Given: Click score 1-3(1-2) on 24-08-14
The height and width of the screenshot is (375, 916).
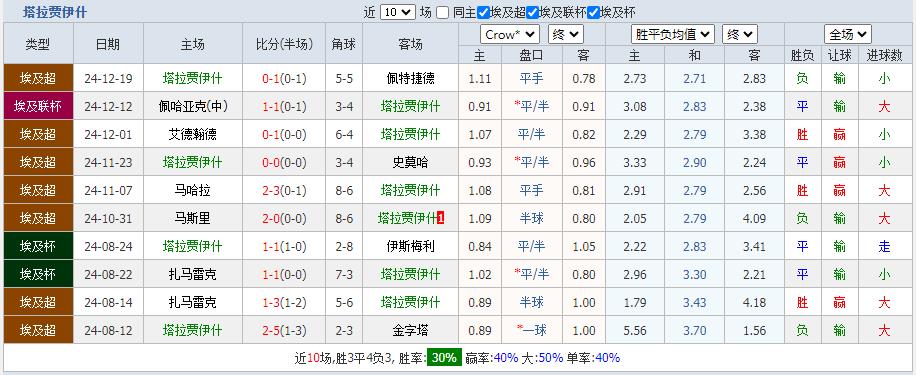Looking at the screenshot, I should [284, 303].
